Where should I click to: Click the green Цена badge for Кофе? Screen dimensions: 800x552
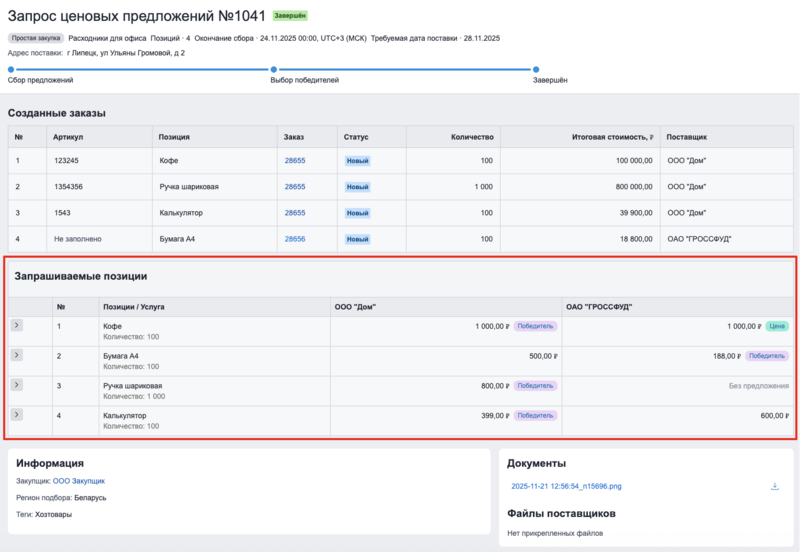[x=777, y=326]
